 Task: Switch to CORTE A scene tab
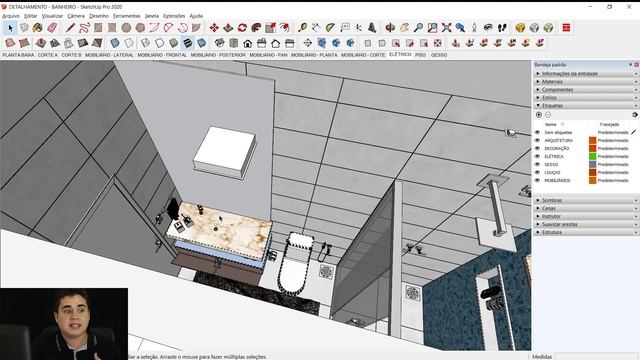coord(48,55)
